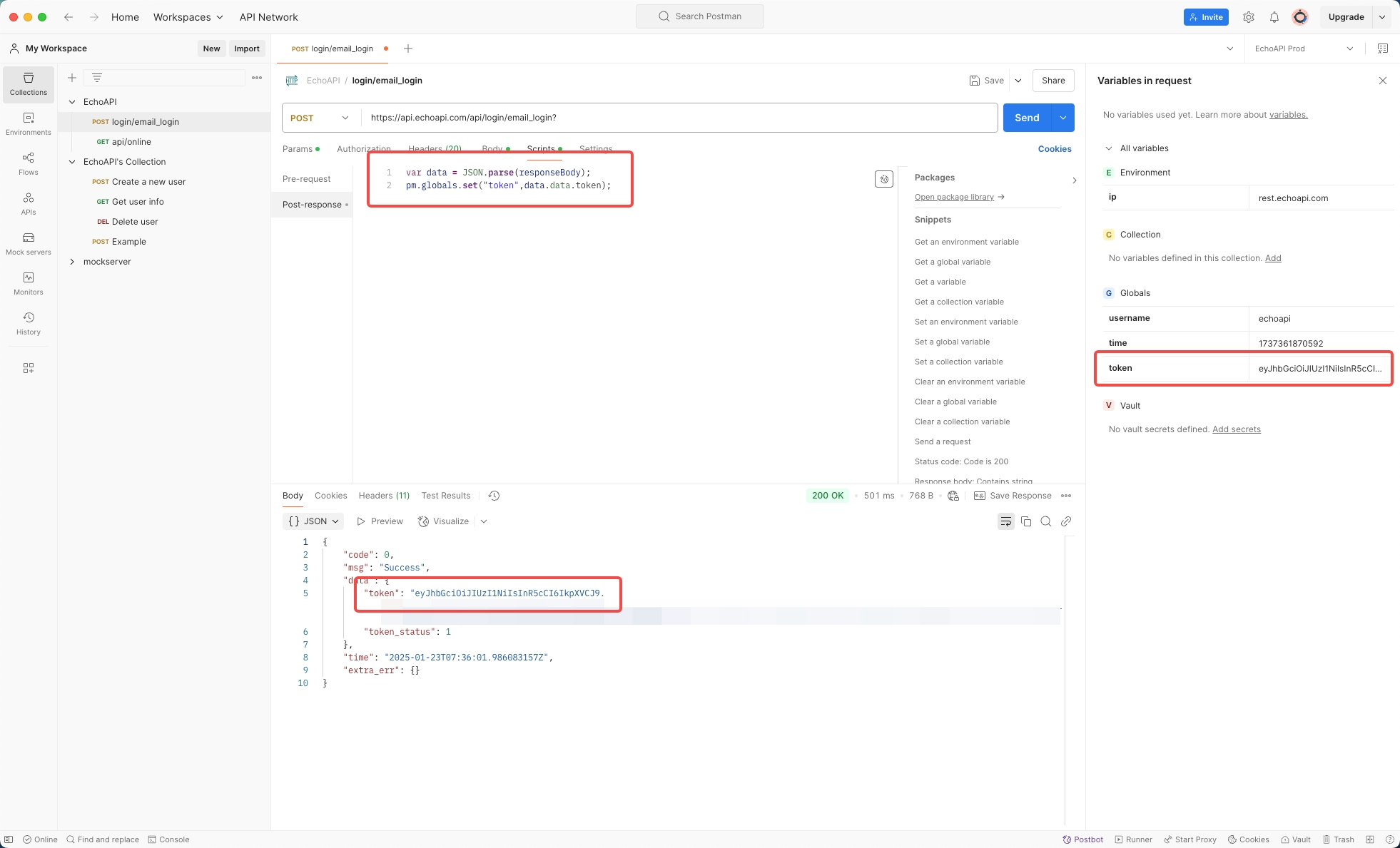Click in the request URL field
The height and width of the screenshot is (848, 1400).
click(x=679, y=118)
